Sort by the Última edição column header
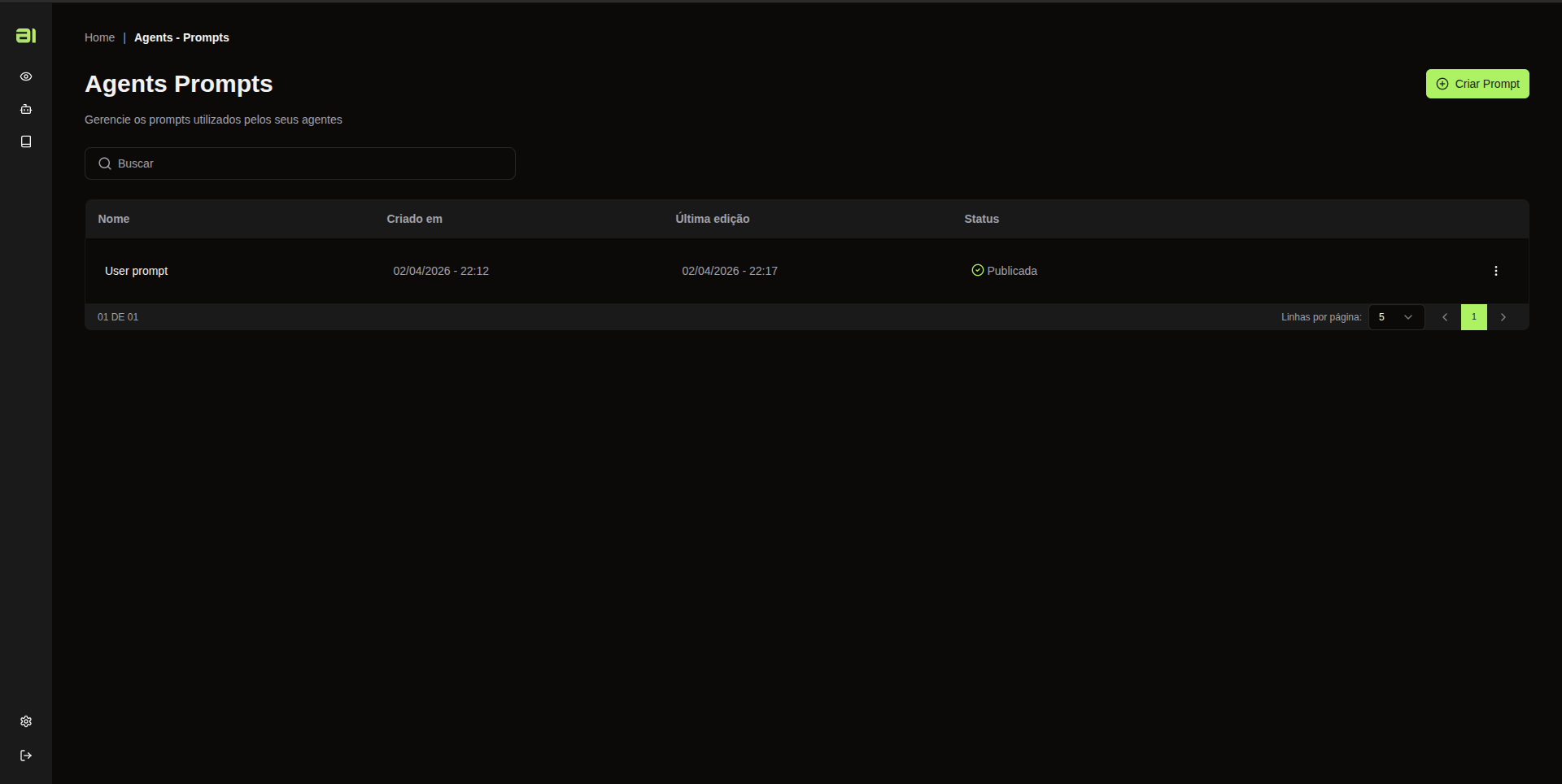Screen dimensions: 1562x784 click(x=713, y=219)
